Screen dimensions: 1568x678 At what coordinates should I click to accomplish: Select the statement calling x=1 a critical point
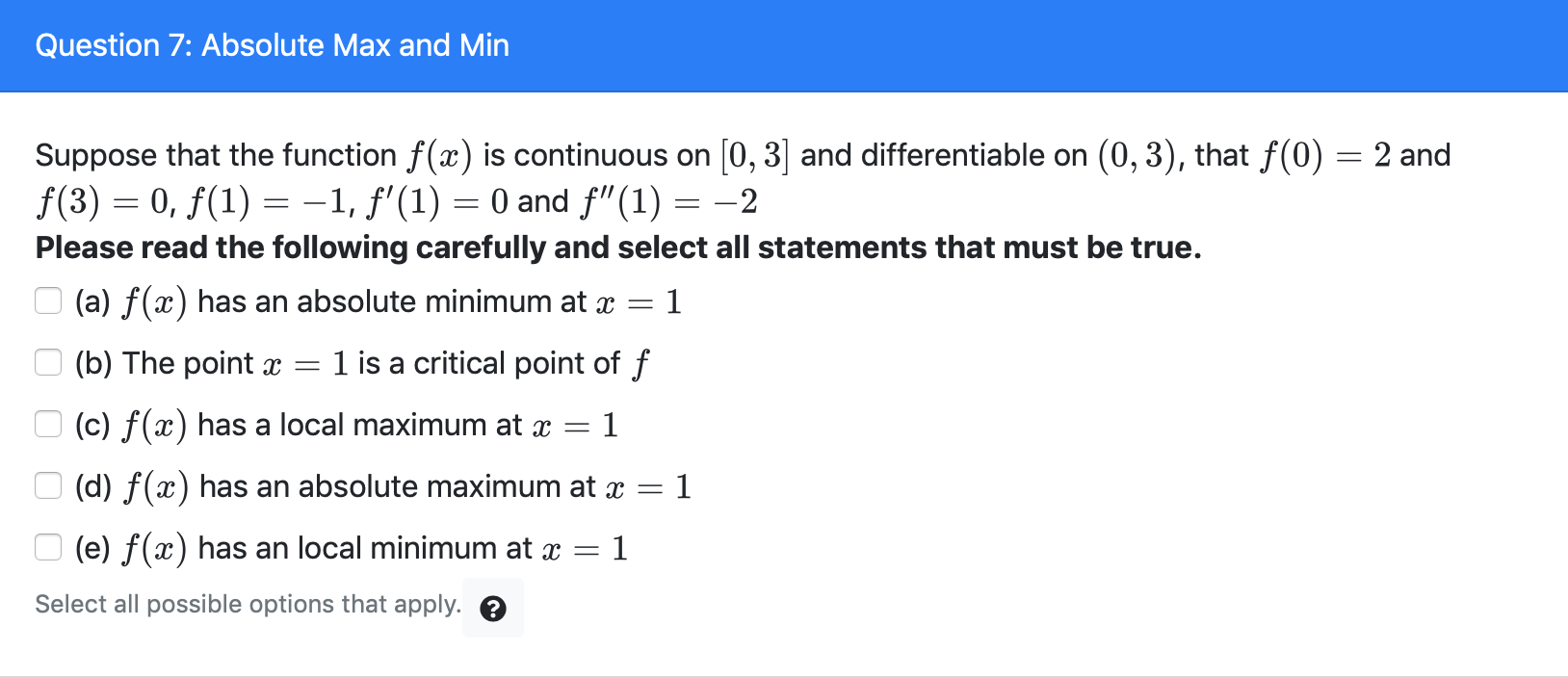[360, 363]
